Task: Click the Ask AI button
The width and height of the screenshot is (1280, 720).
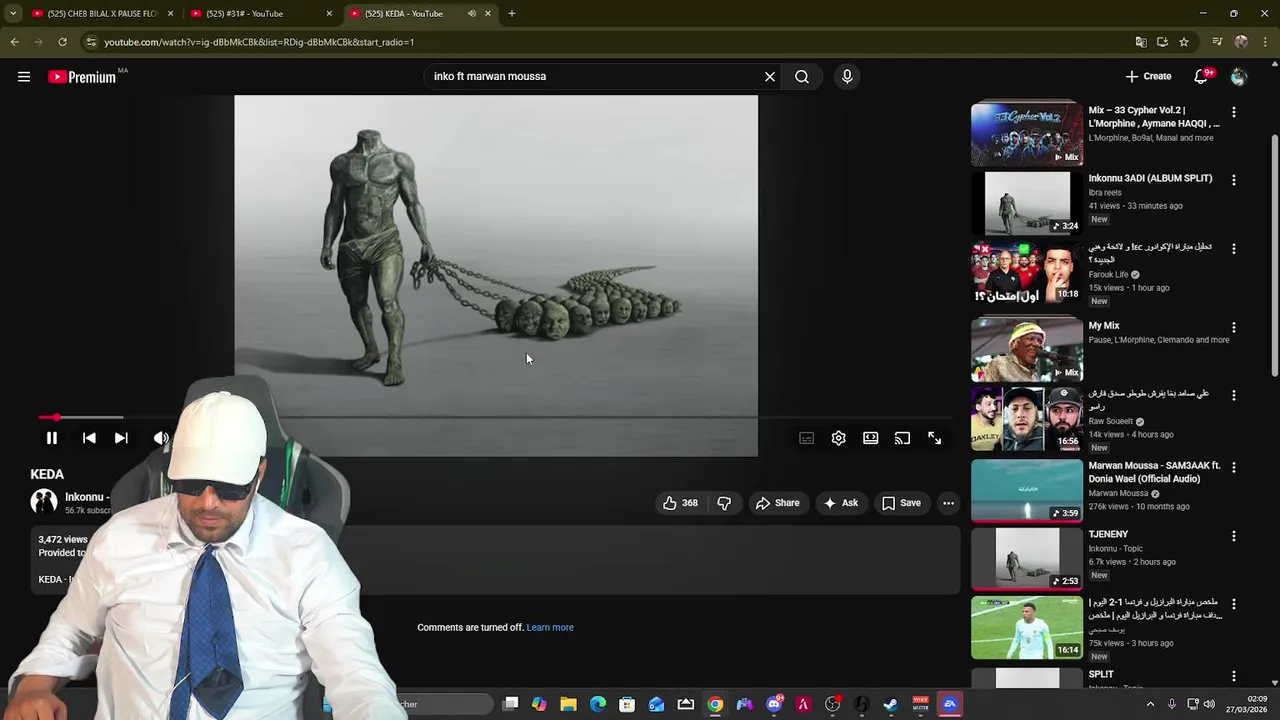Action: click(841, 503)
